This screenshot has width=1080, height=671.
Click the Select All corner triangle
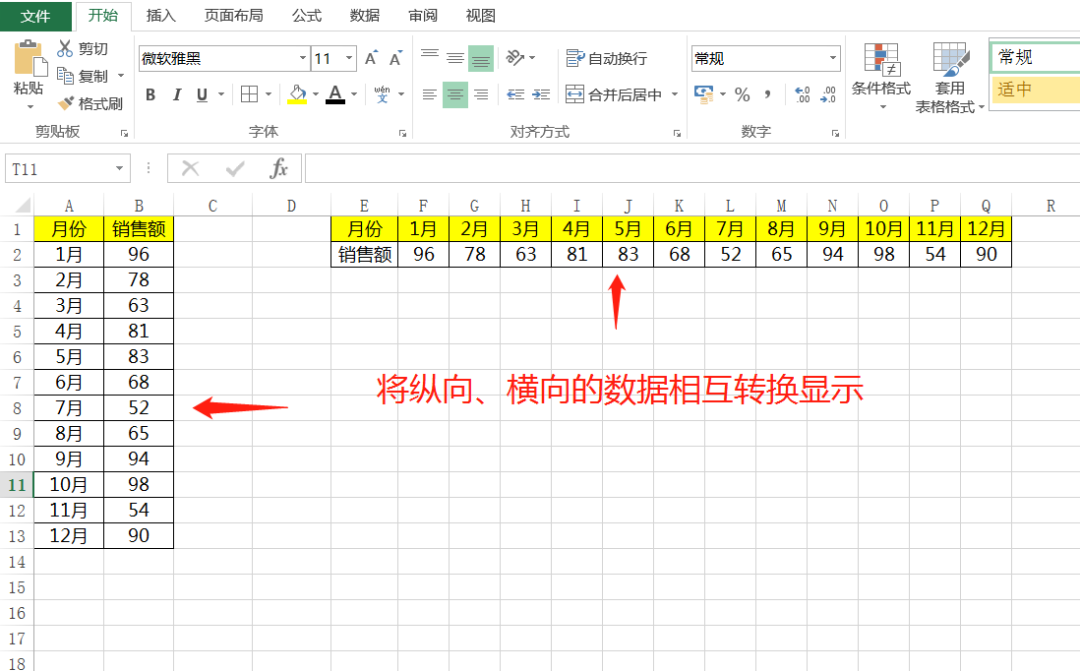coord(23,205)
